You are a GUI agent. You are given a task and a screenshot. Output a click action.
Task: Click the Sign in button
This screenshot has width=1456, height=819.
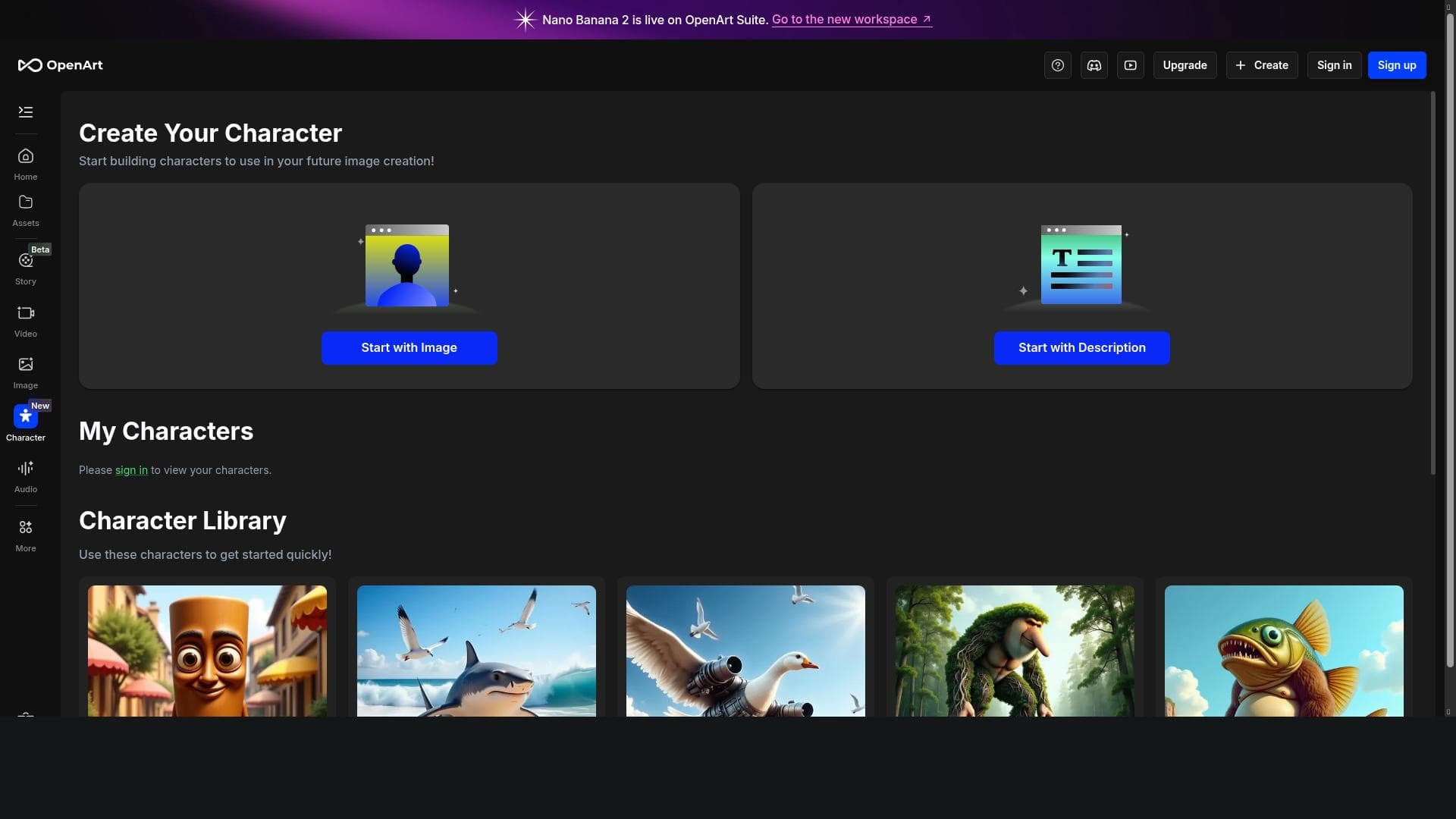coord(1334,65)
